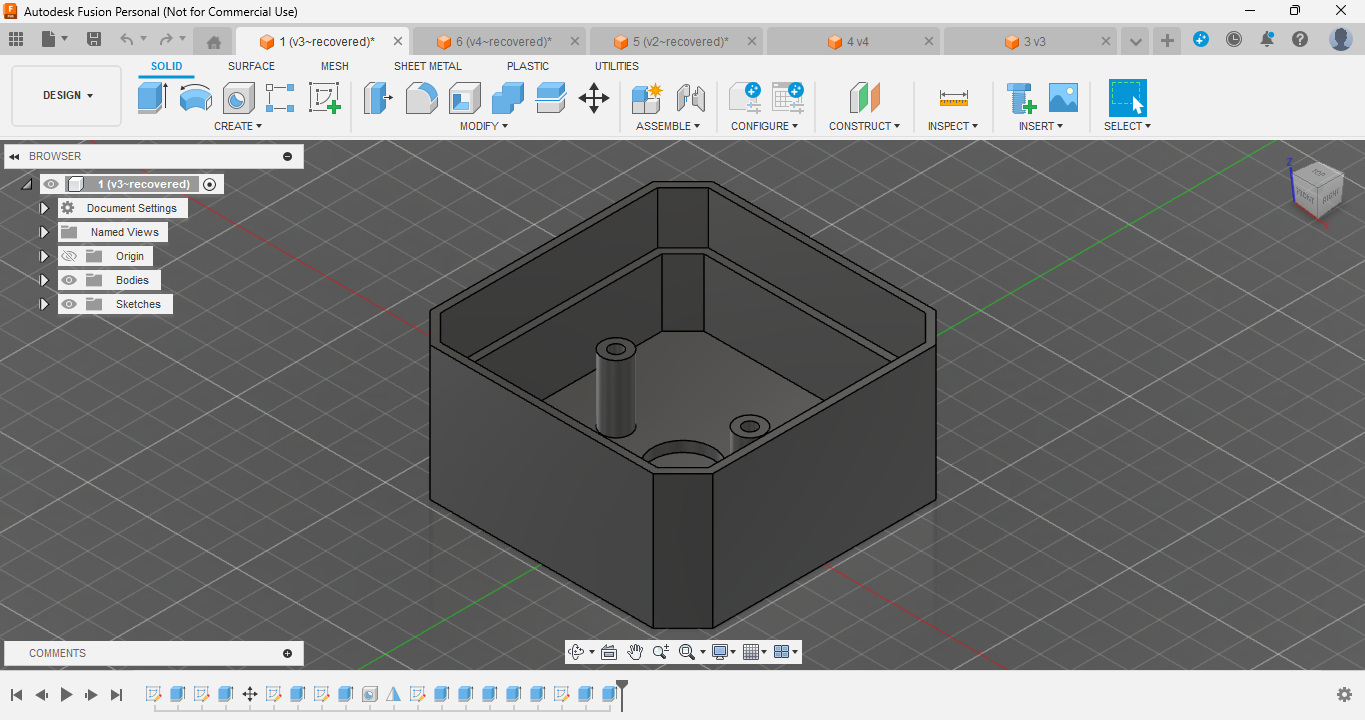Select the Press Pull tool
This screenshot has height=720, width=1365.
point(378,98)
